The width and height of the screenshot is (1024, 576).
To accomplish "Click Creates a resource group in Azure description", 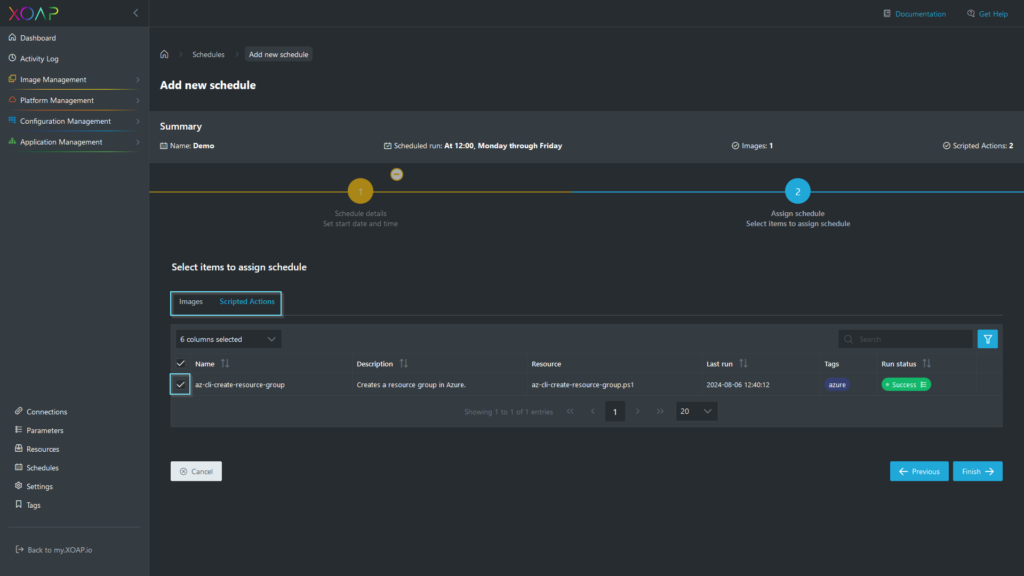I will pyautogui.click(x=411, y=385).
